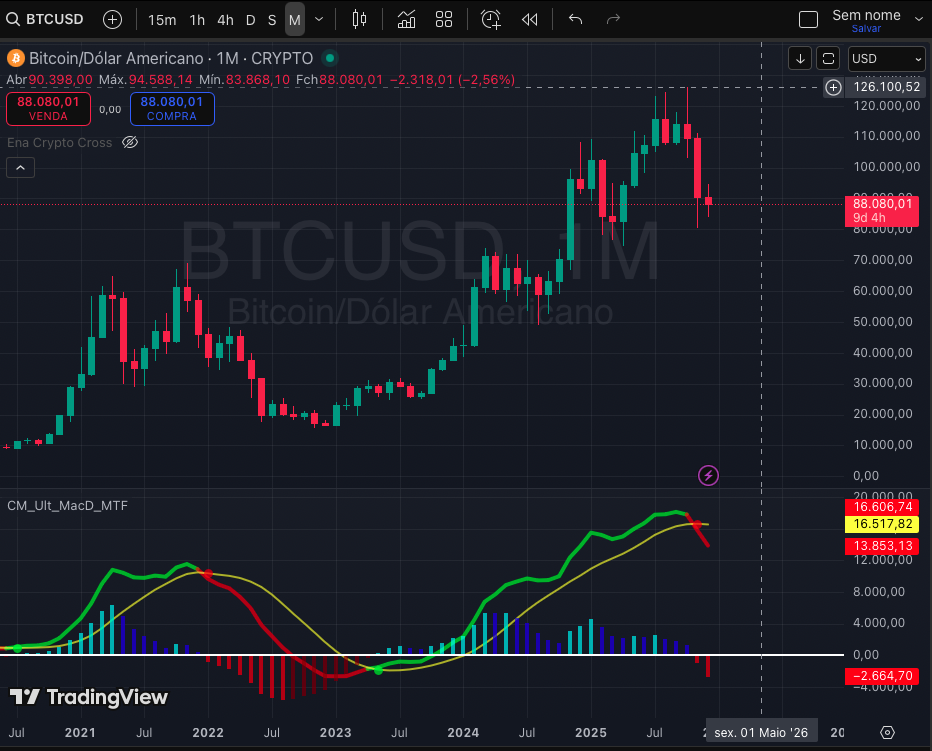This screenshot has height=751, width=932.
Task: Create an alert using the clock icon
Action: tap(489, 19)
